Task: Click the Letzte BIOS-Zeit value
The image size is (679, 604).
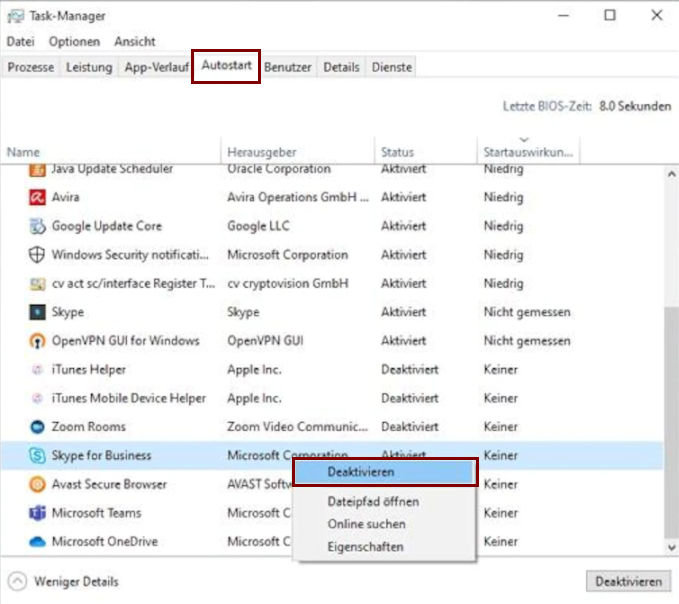Action: (635, 106)
